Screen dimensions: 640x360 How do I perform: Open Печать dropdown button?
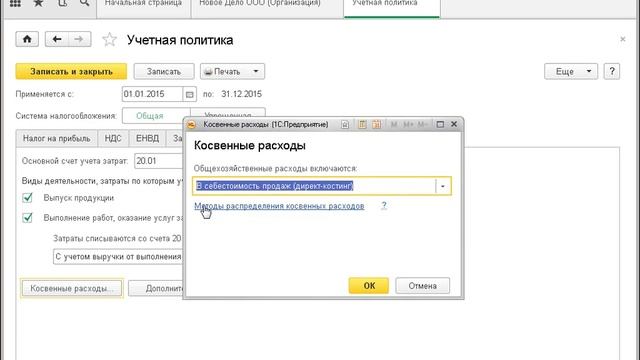[x=232, y=71]
